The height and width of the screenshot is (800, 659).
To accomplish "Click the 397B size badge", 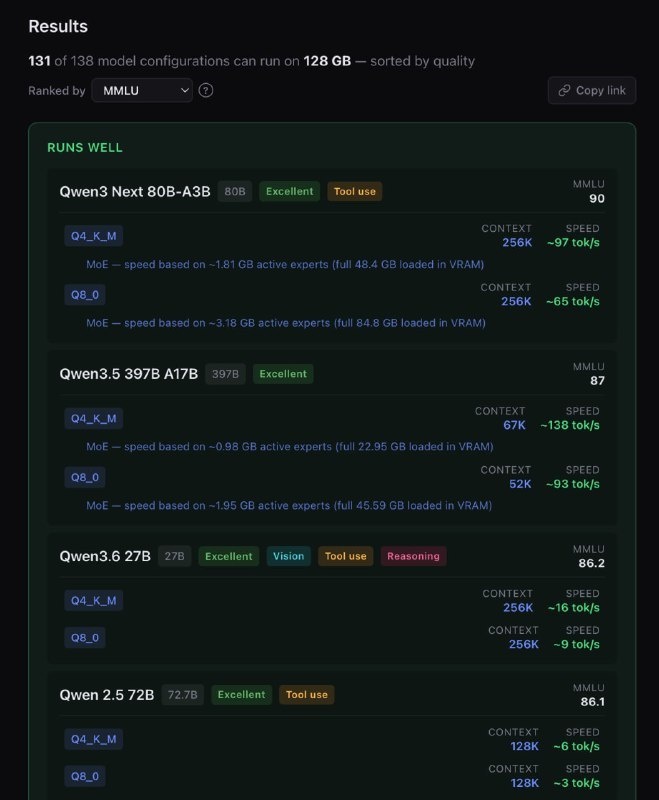I will point(225,374).
